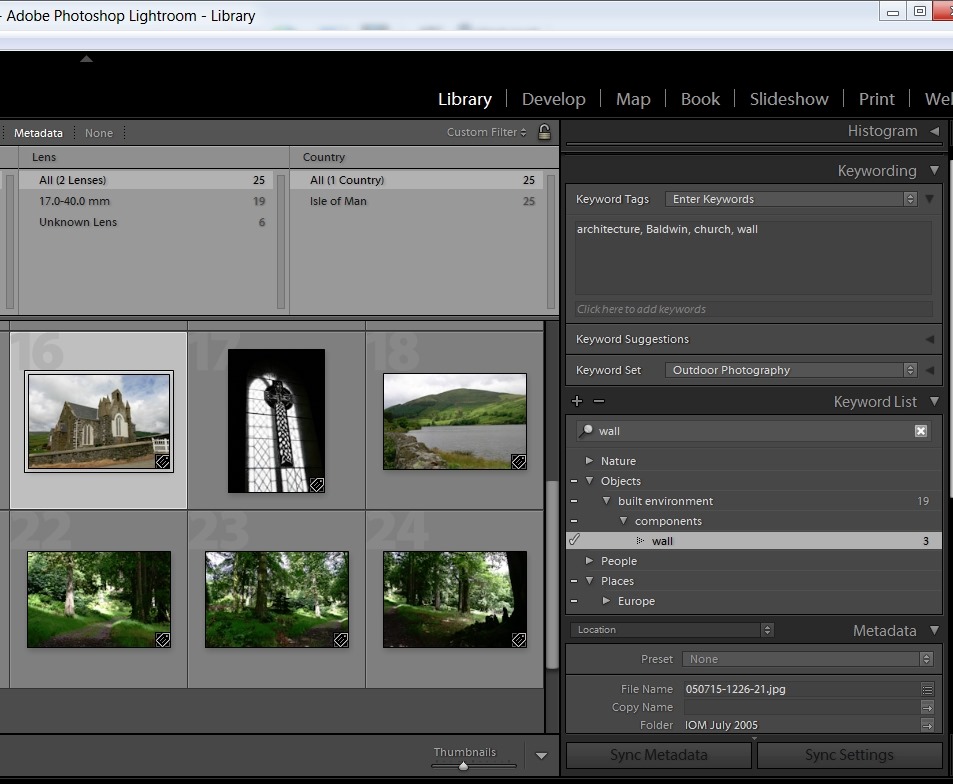Switch to the Develop module
The height and width of the screenshot is (784, 953).
click(x=553, y=99)
